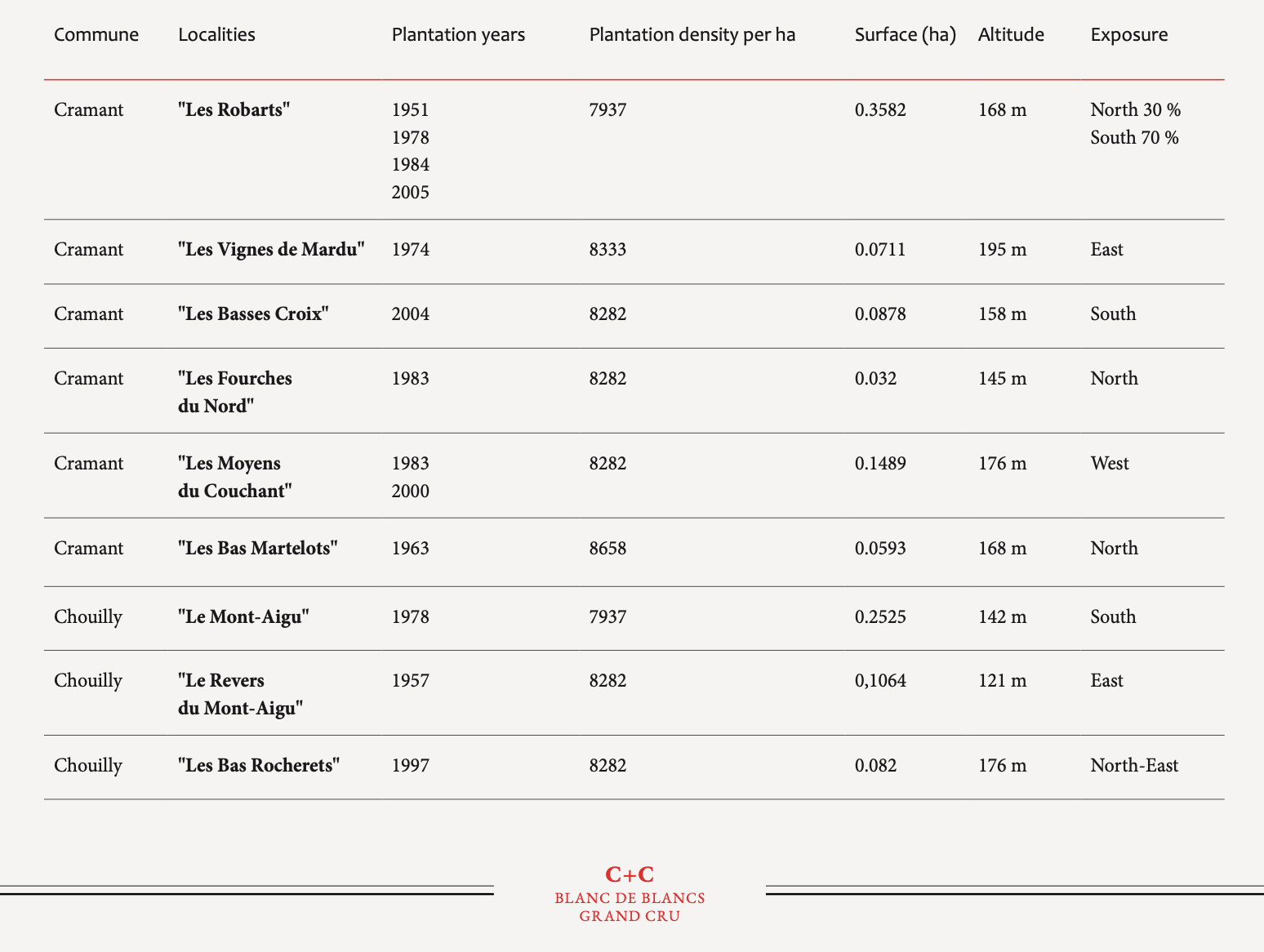Select Plantation density per ha header
This screenshot has height=952, width=1264.
692,34
